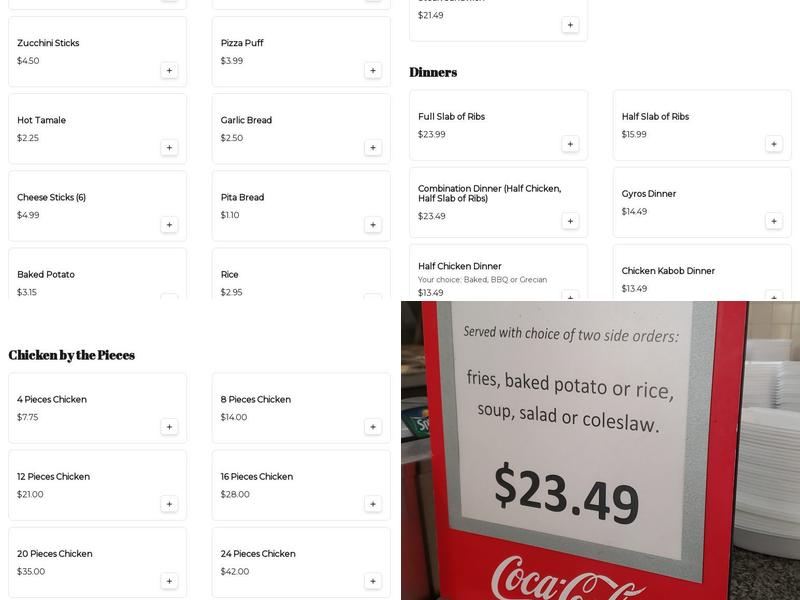Add Gyros Dinner to cart
This screenshot has width=800, height=600.
(774, 221)
